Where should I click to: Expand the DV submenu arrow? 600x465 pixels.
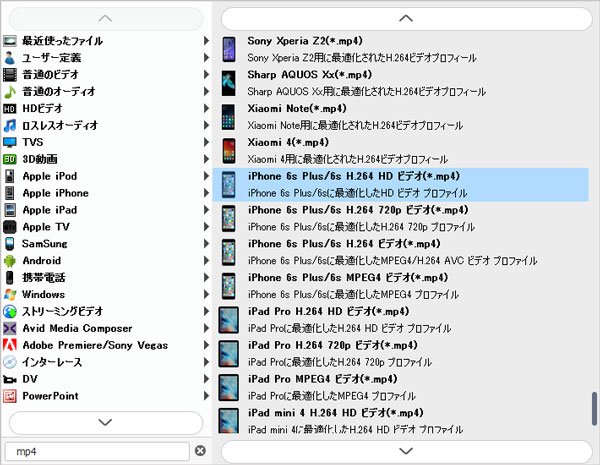pos(206,379)
